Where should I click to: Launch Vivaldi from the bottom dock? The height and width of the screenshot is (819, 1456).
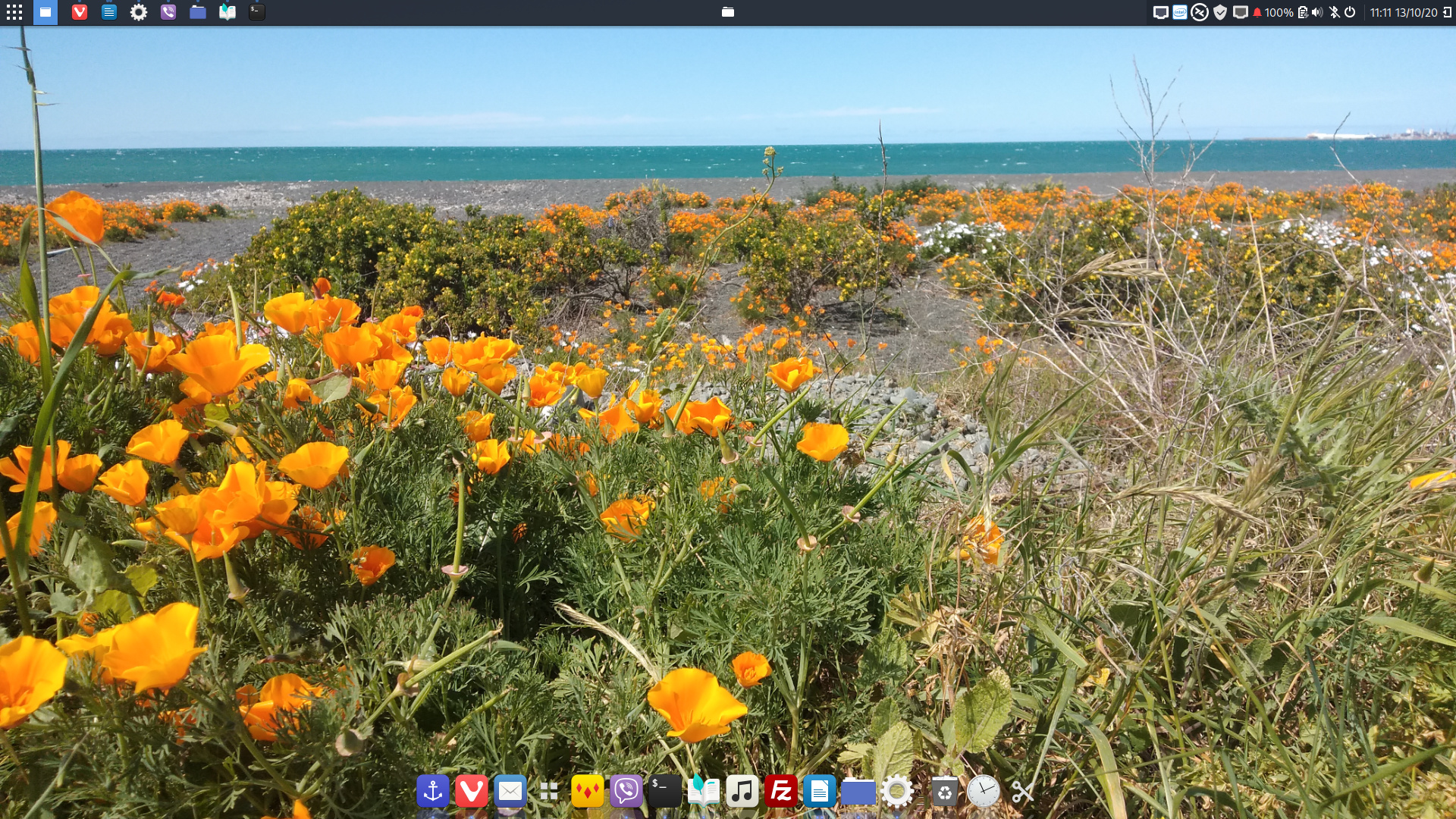point(472,792)
